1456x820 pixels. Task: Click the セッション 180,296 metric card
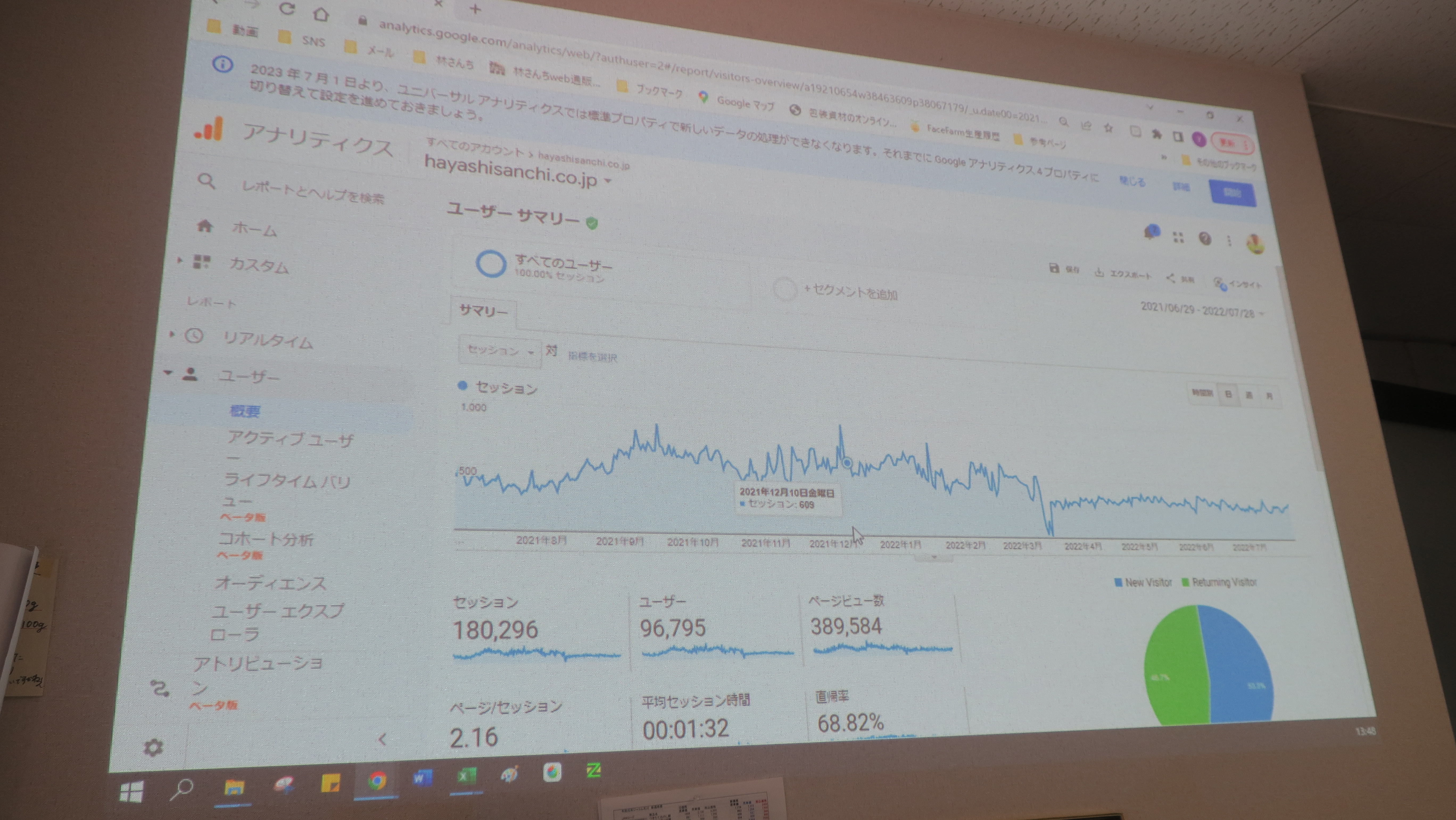pyautogui.click(x=536, y=629)
